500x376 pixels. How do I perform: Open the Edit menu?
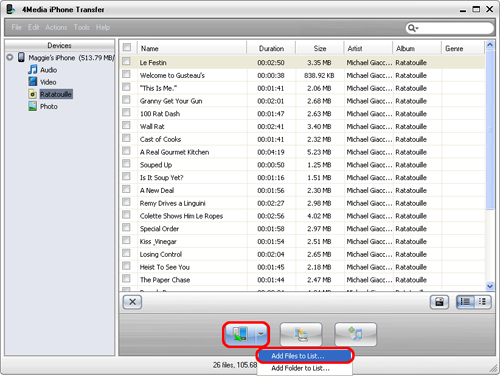pos(33,27)
